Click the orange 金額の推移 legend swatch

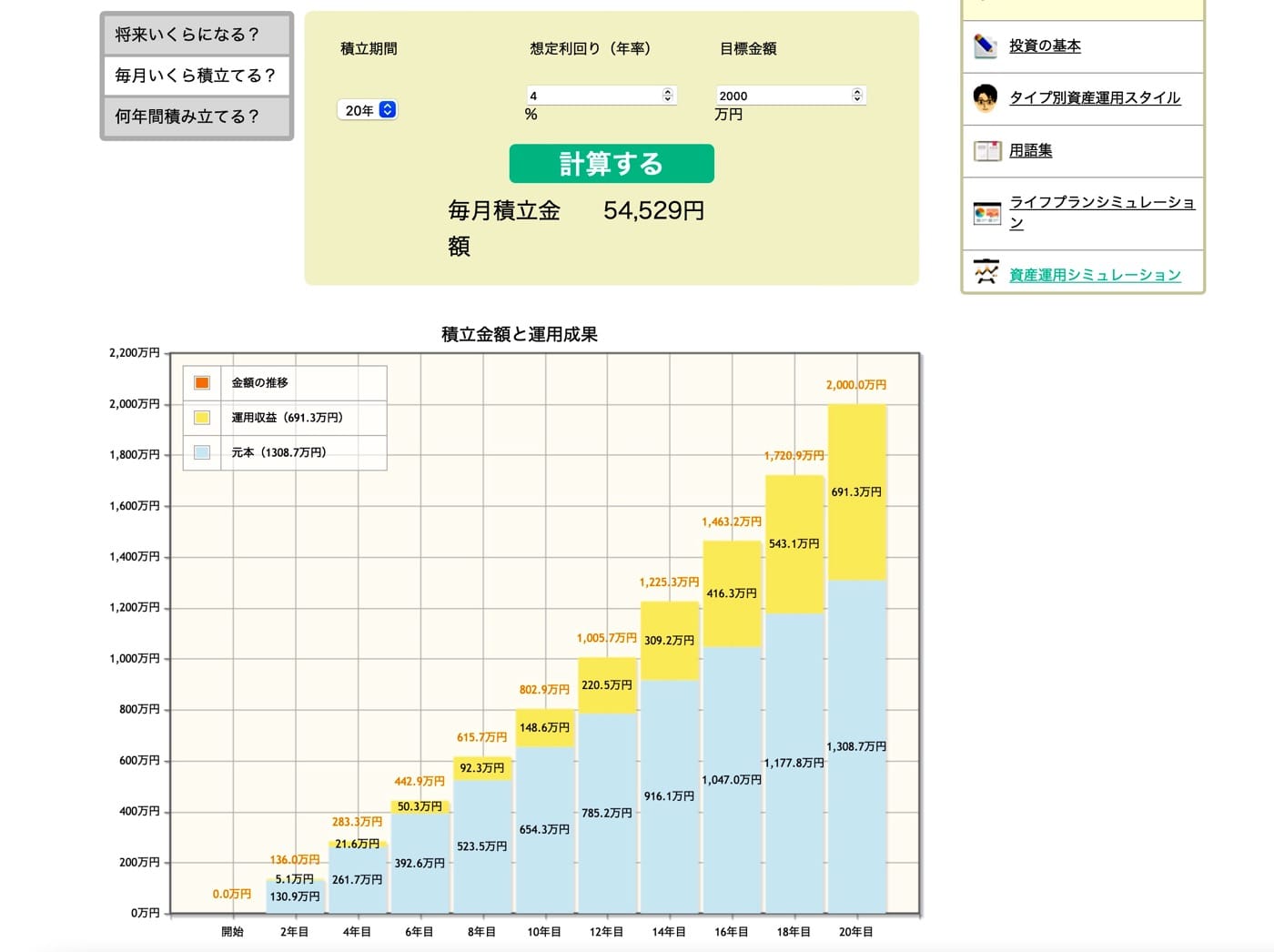coord(202,383)
